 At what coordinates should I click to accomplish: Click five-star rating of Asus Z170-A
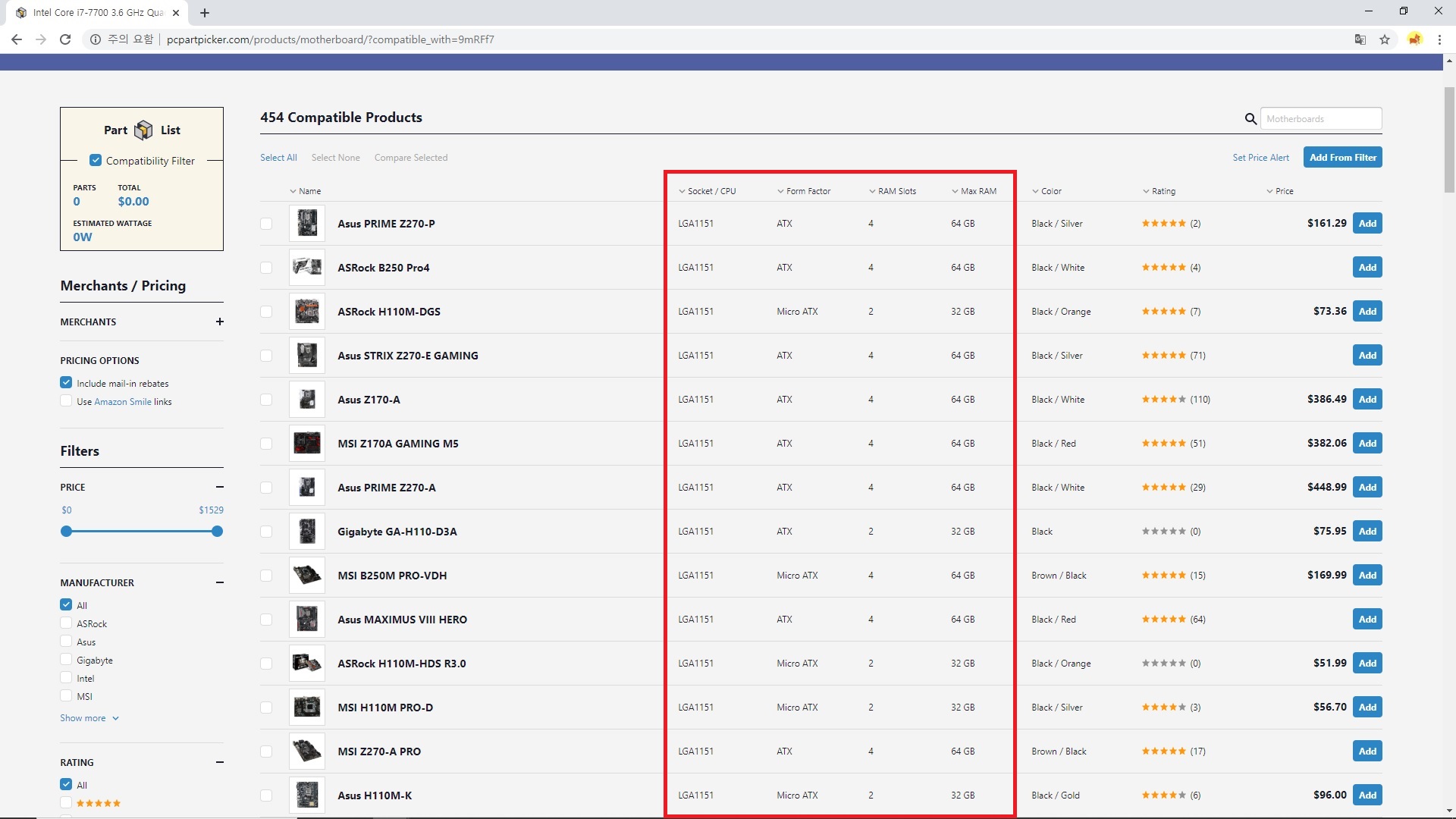pos(1163,400)
